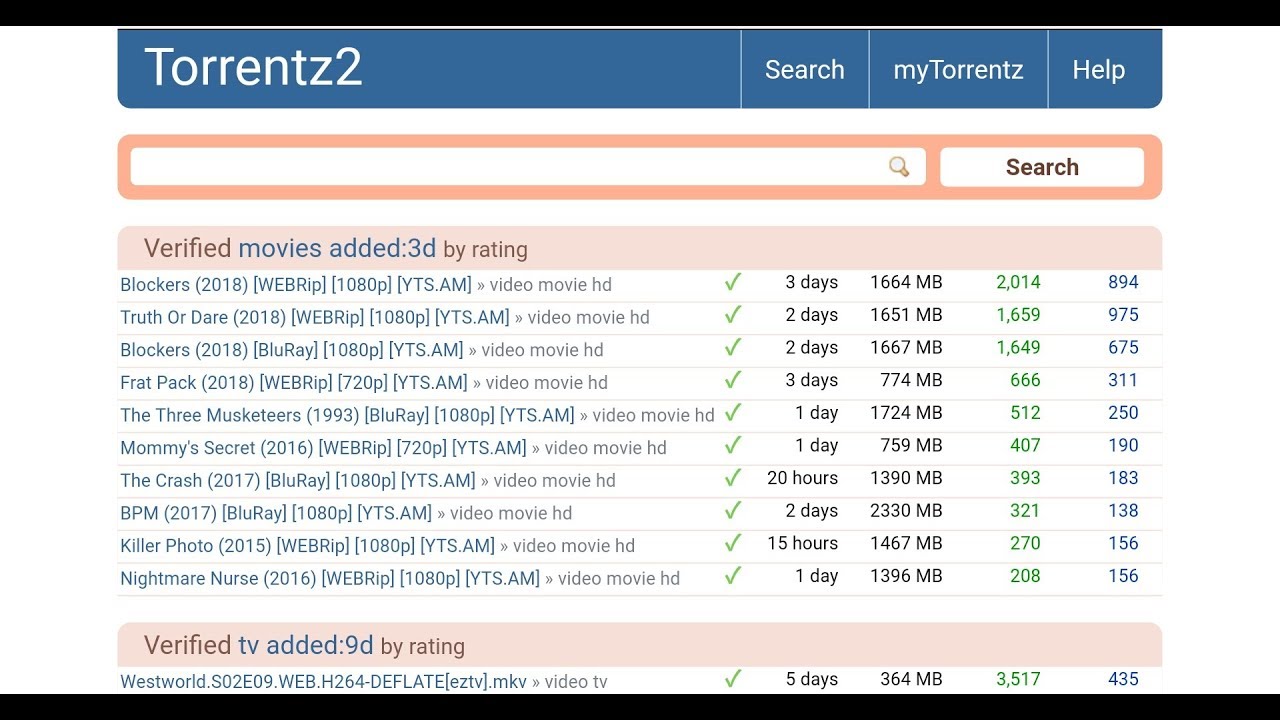Open The Three Musketeers (1993) BluRay torrent
1280x720 pixels.
(347, 415)
